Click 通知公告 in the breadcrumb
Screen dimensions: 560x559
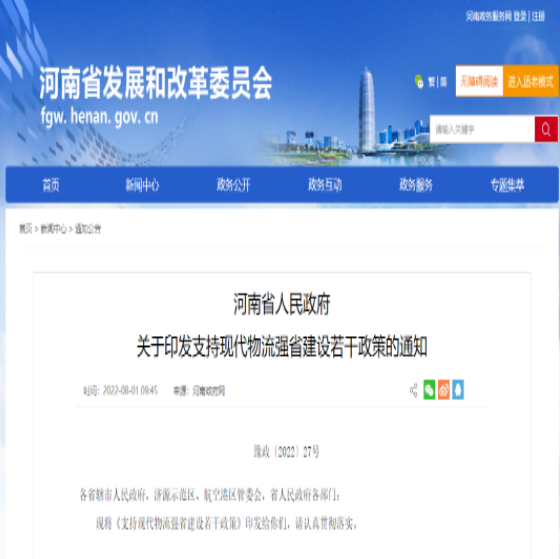click(88, 229)
